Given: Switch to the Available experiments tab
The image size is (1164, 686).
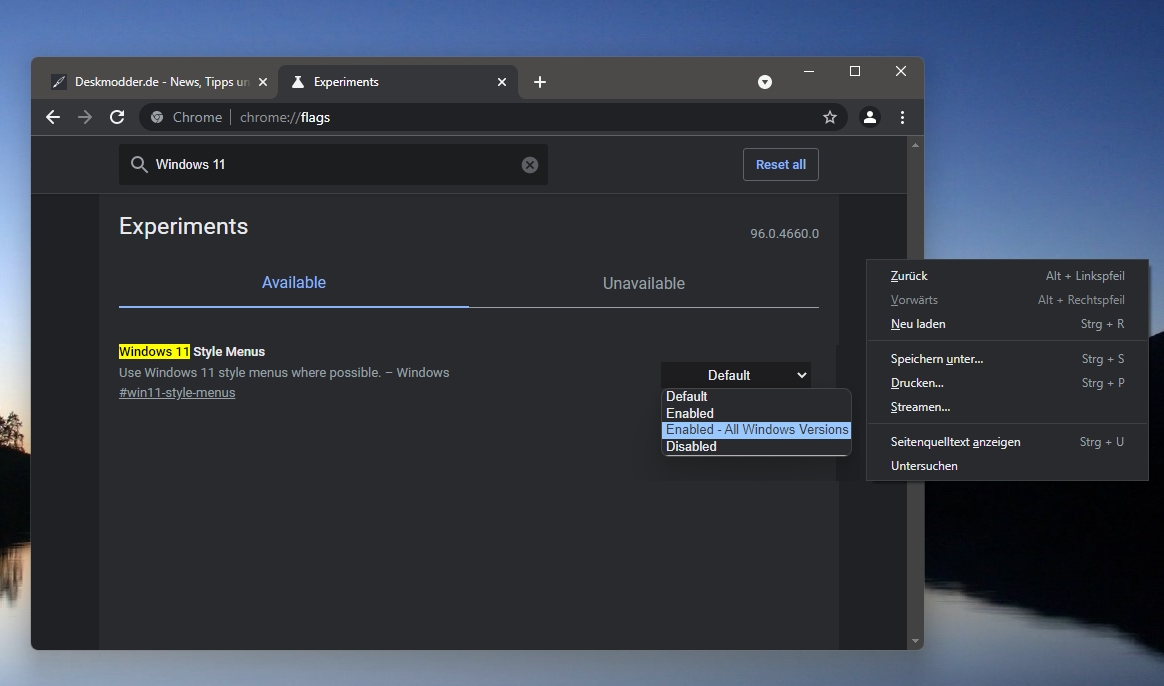Looking at the screenshot, I should [x=294, y=283].
